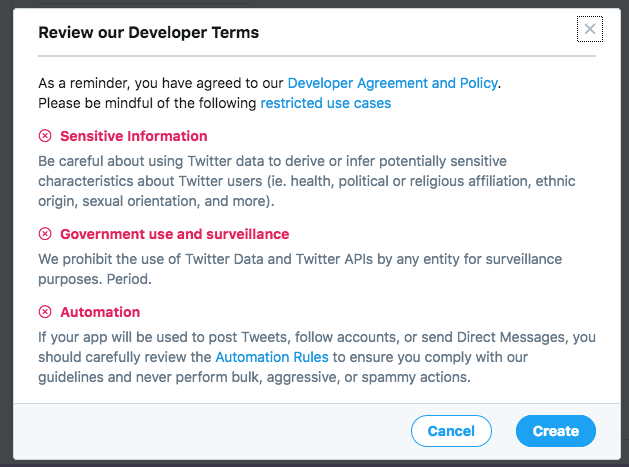Click the Review our Developer Terms title
629x467 pixels.
click(148, 32)
